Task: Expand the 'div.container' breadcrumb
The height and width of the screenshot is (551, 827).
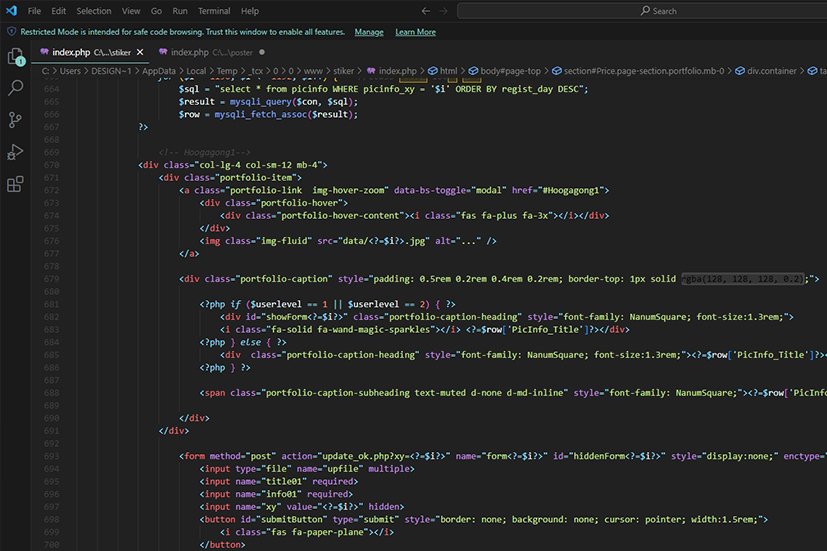Action: [773, 71]
